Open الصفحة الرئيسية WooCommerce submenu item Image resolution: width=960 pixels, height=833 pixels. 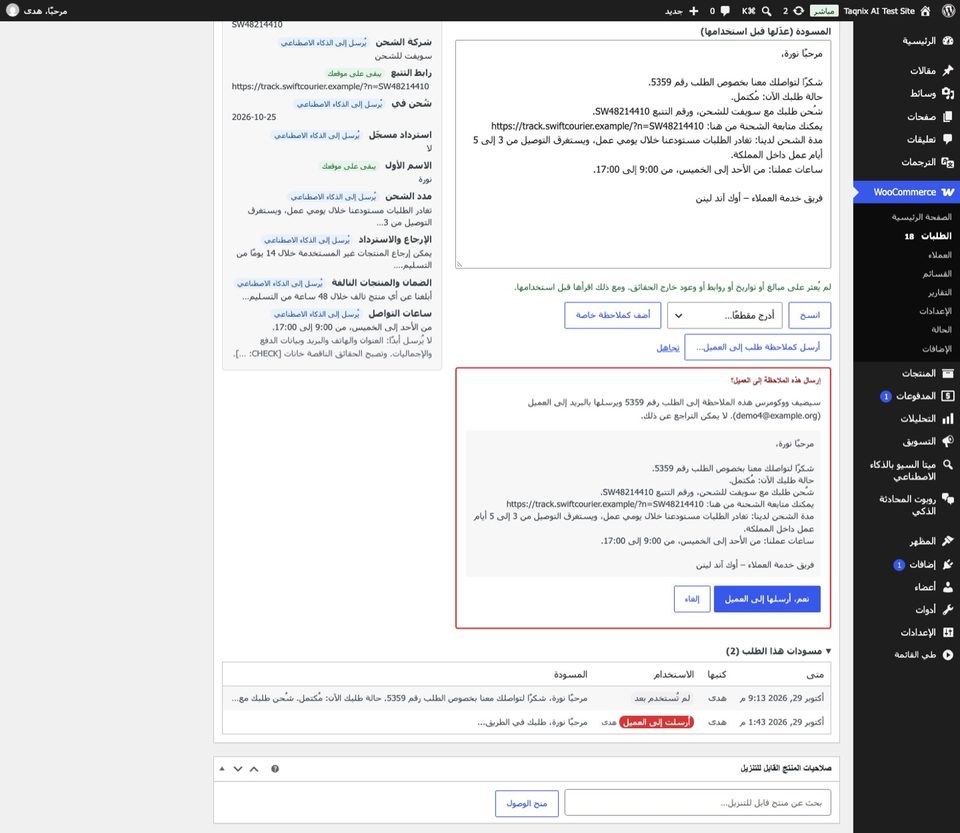tap(921, 217)
